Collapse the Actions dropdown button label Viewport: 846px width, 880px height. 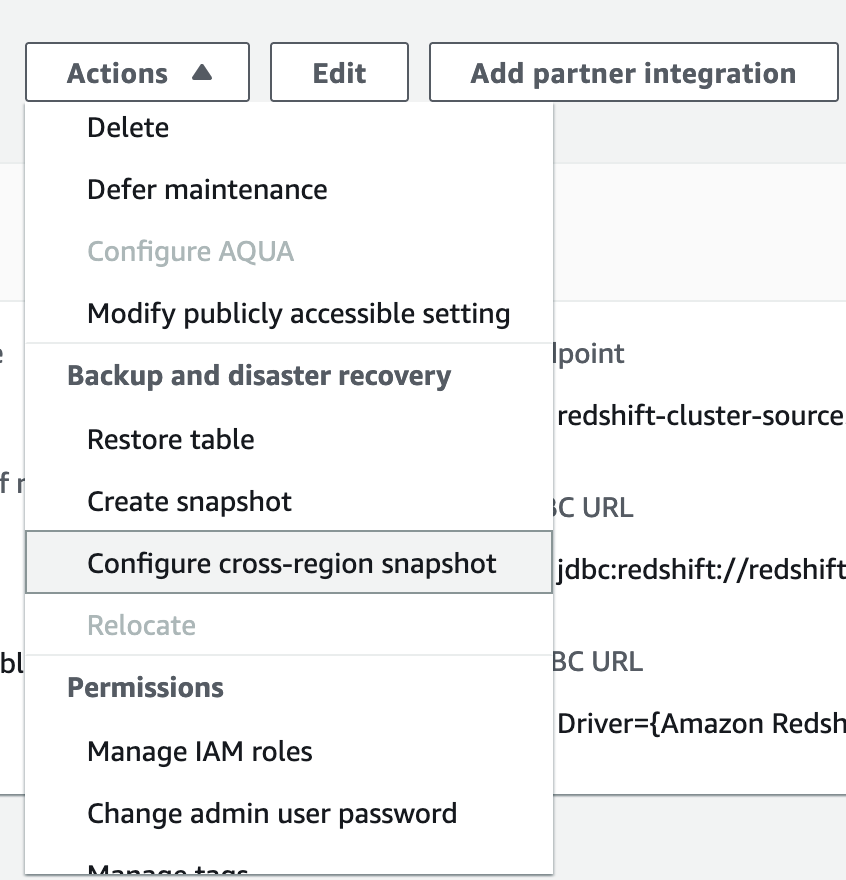118,73
